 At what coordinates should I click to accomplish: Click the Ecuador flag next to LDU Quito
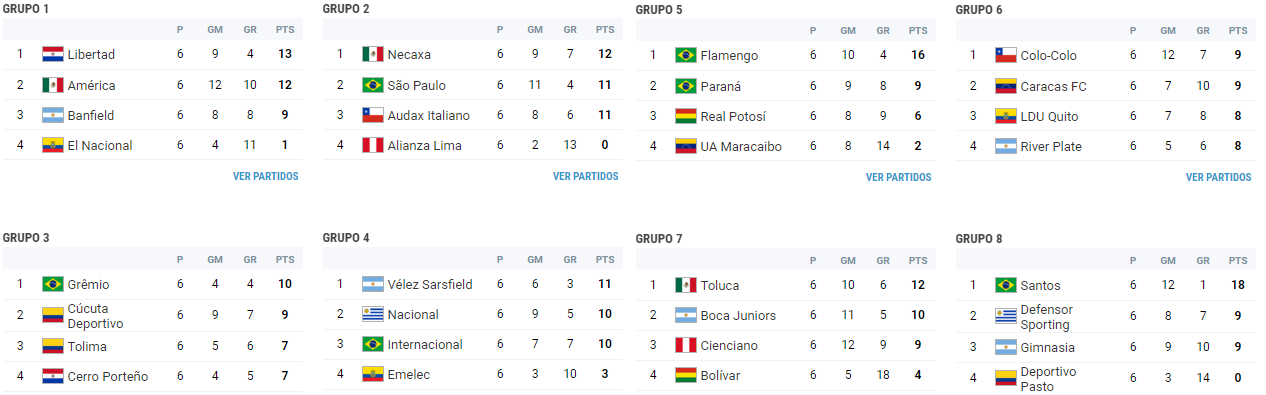pos(1006,116)
